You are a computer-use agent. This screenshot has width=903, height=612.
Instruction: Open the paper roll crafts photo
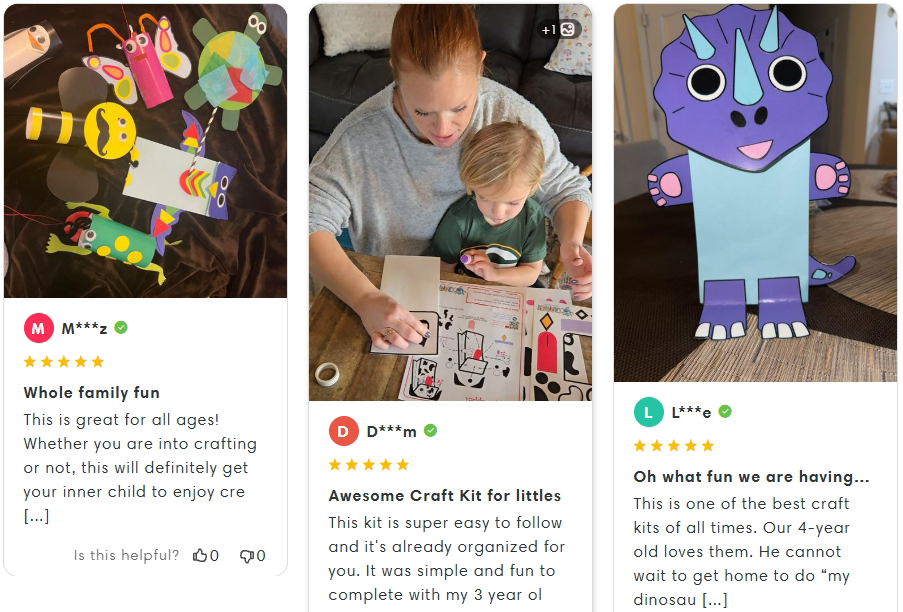[145, 151]
